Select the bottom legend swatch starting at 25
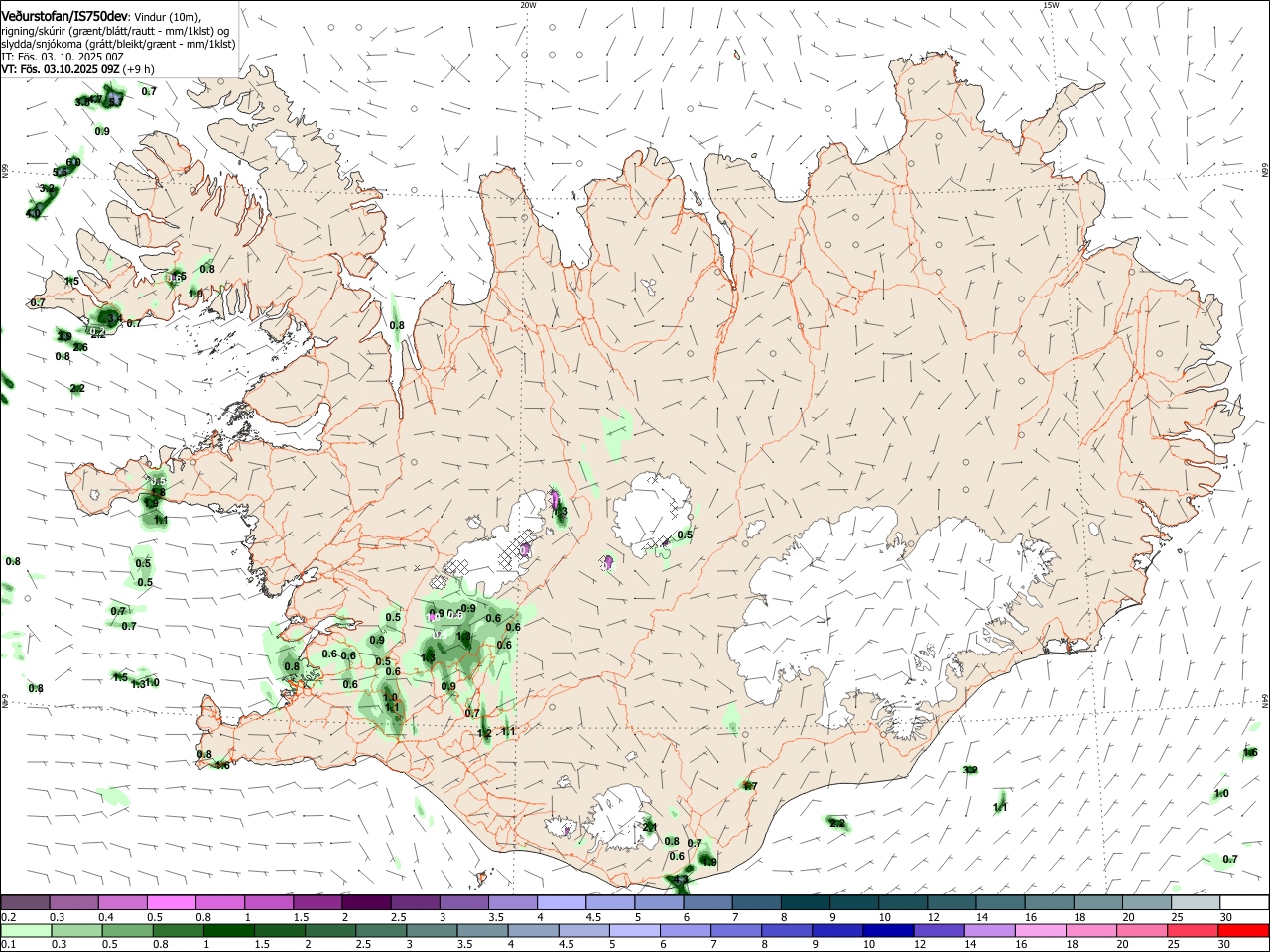 click(1193, 930)
